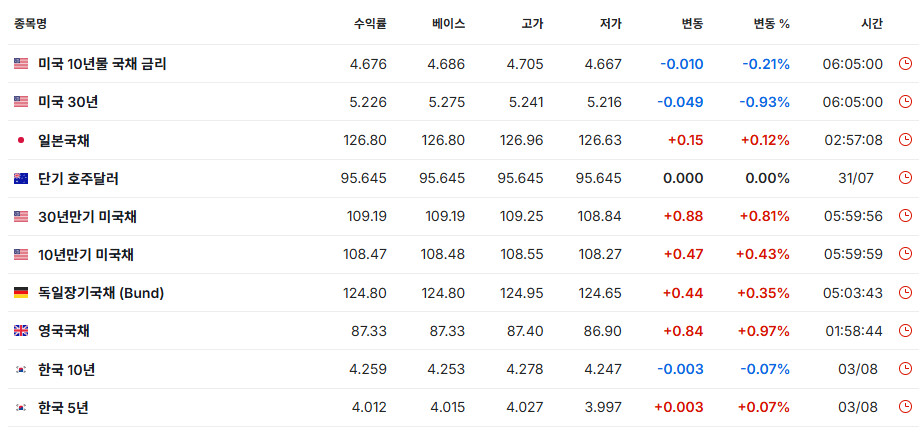Click the clock icon in 일본국채 row
The image size is (924, 436).
pyautogui.click(x=905, y=140)
